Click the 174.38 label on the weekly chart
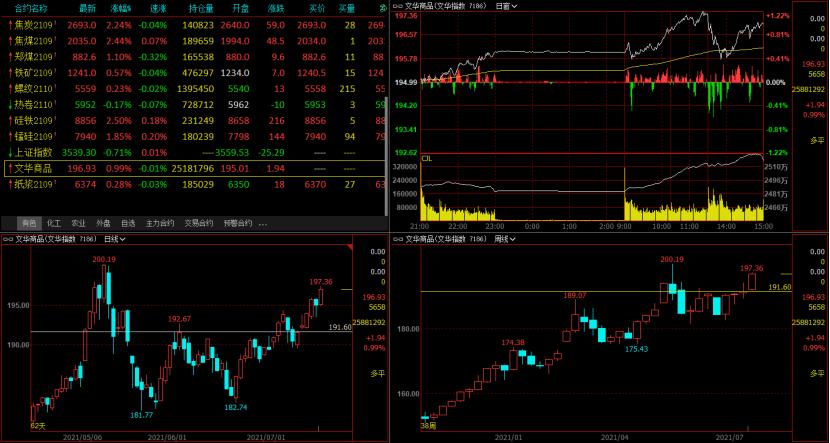 pos(513,342)
